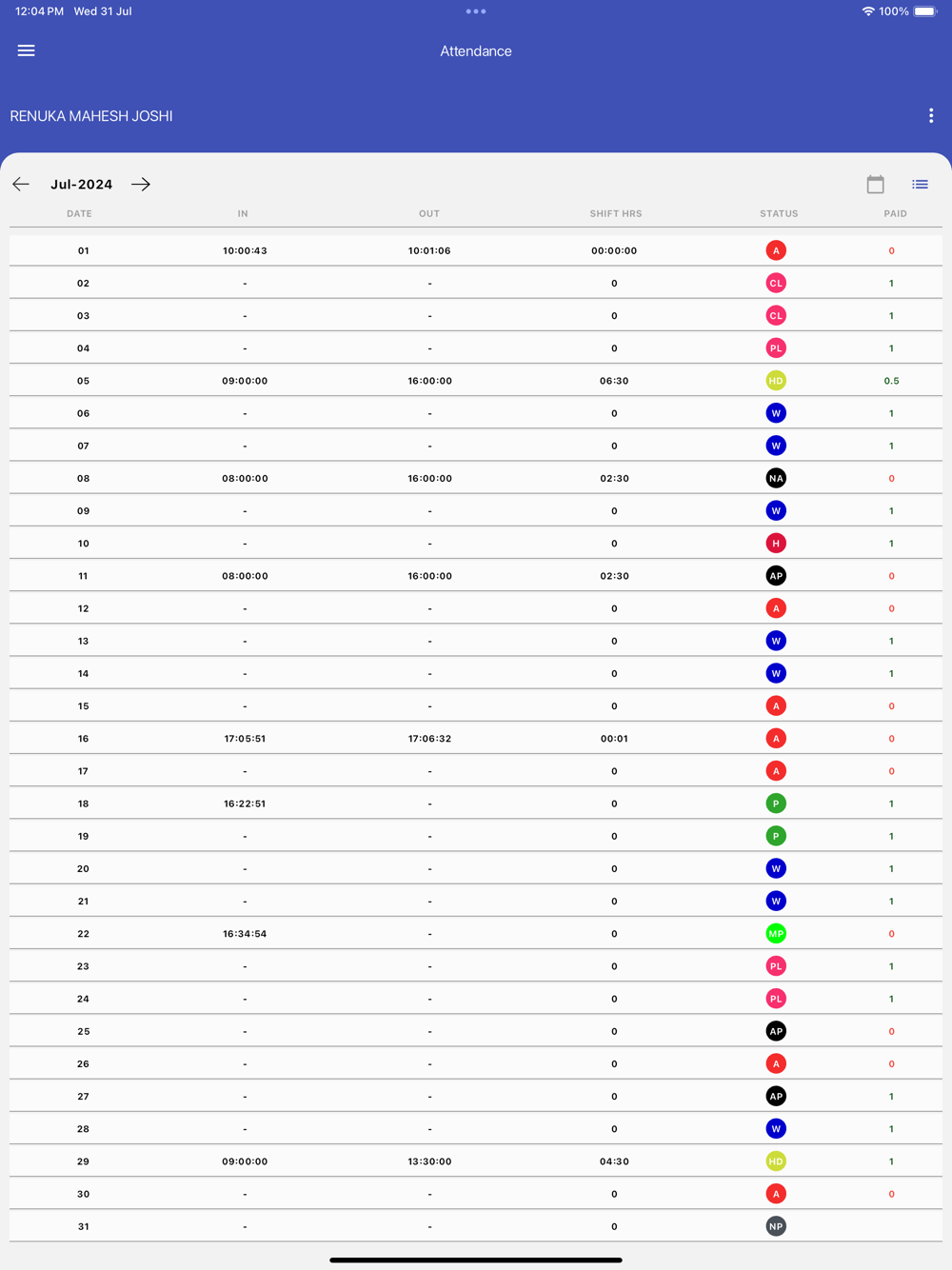952x1270 pixels.
Task: Select shift hours 06:30 on date 05
Action: (614, 381)
